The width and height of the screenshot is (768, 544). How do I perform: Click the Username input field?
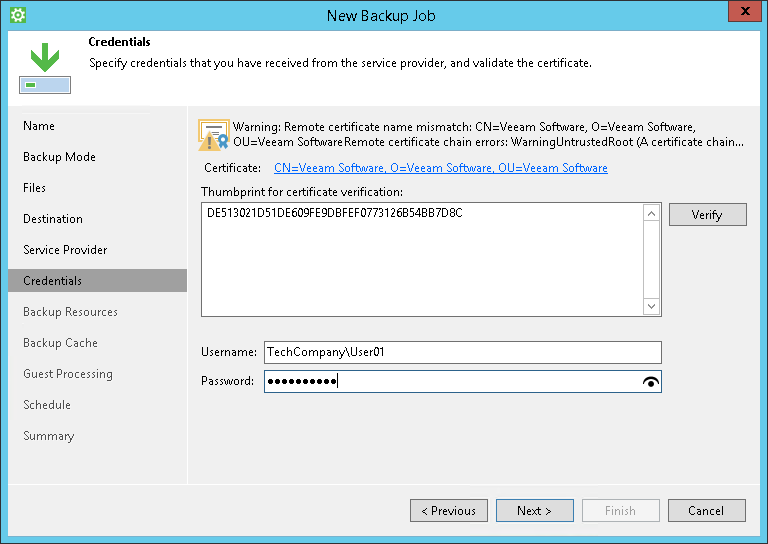point(462,352)
